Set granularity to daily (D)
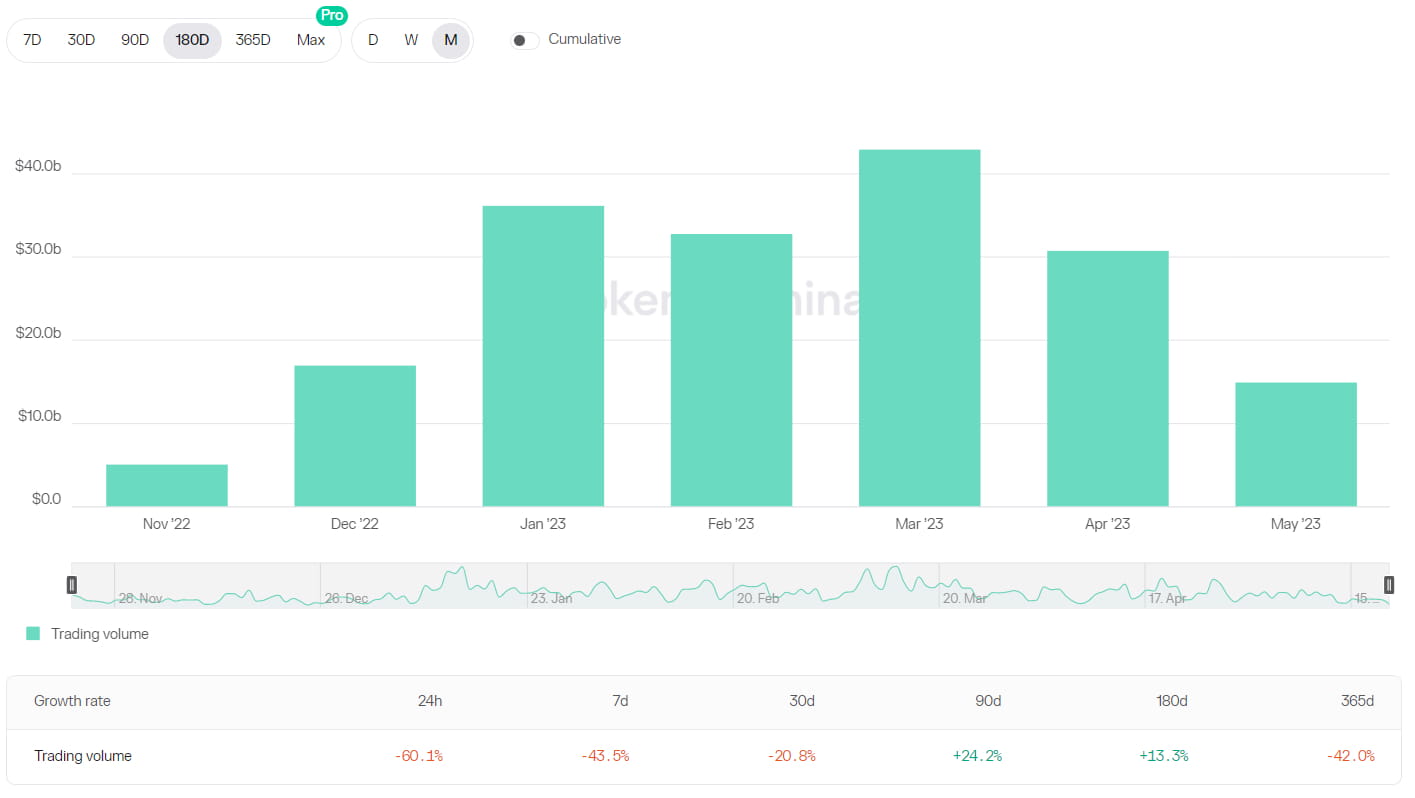The height and width of the screenshot is (798, 1415). pos(373,40)
